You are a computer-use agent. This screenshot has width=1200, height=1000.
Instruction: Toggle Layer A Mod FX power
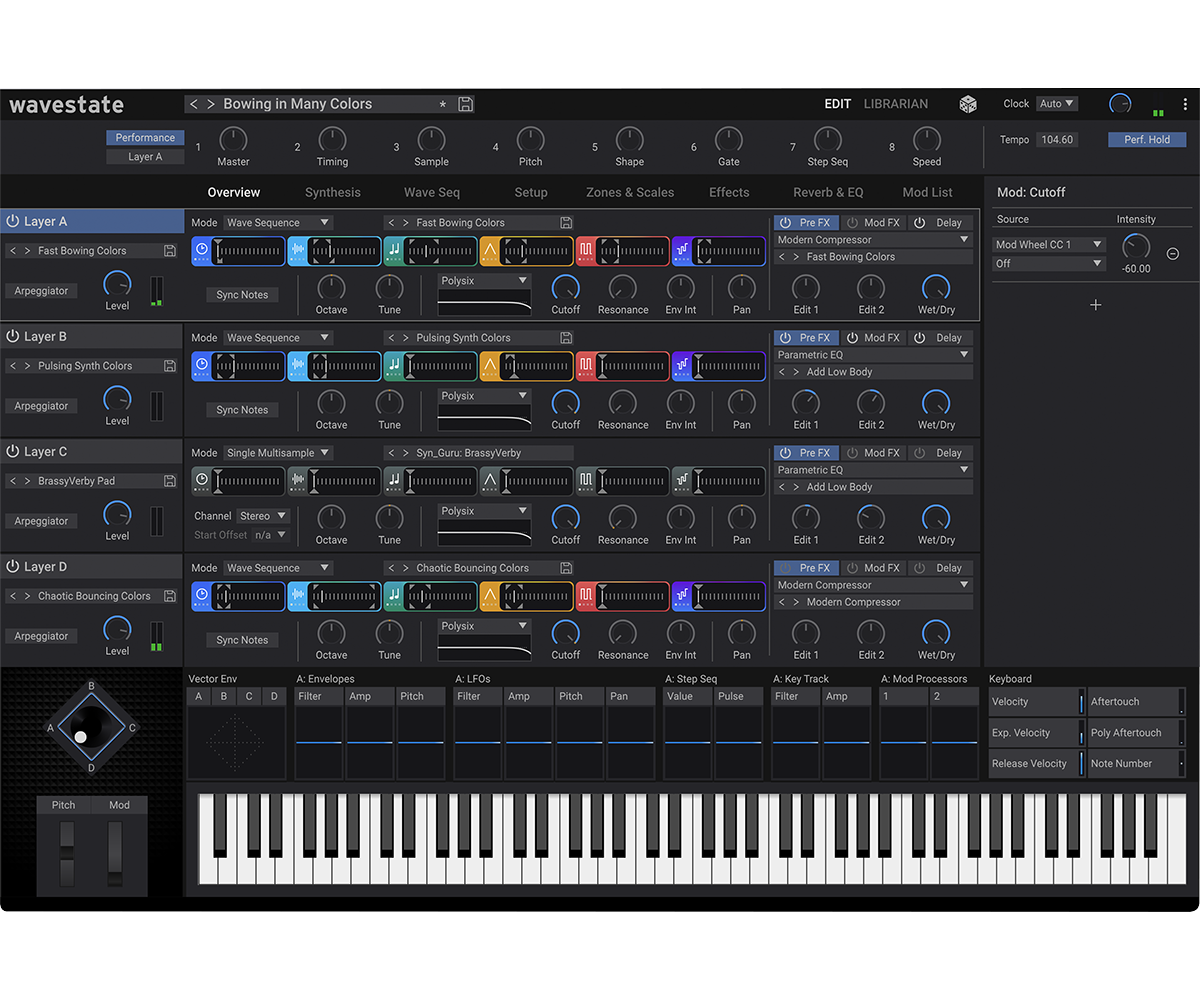pyautogui.click(x=851, y=223)
